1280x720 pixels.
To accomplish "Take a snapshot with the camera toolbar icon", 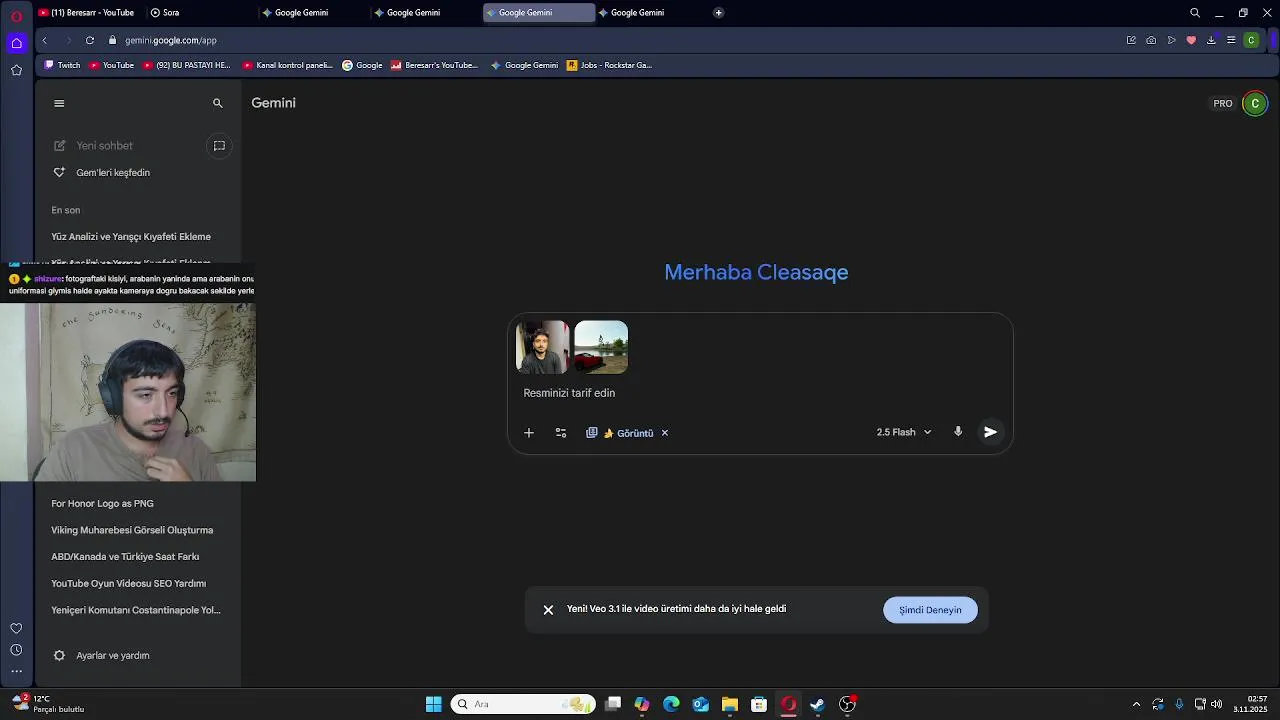I will pyautogui.click(x=1151, y=40).
